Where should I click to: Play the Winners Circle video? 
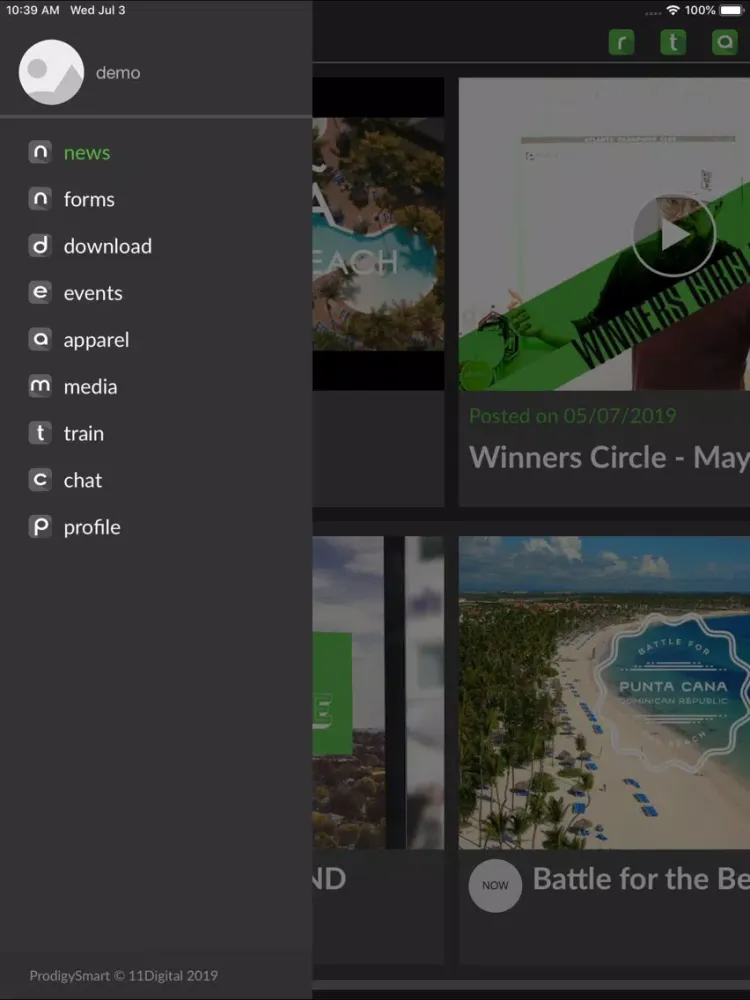[x=673, y=235]
